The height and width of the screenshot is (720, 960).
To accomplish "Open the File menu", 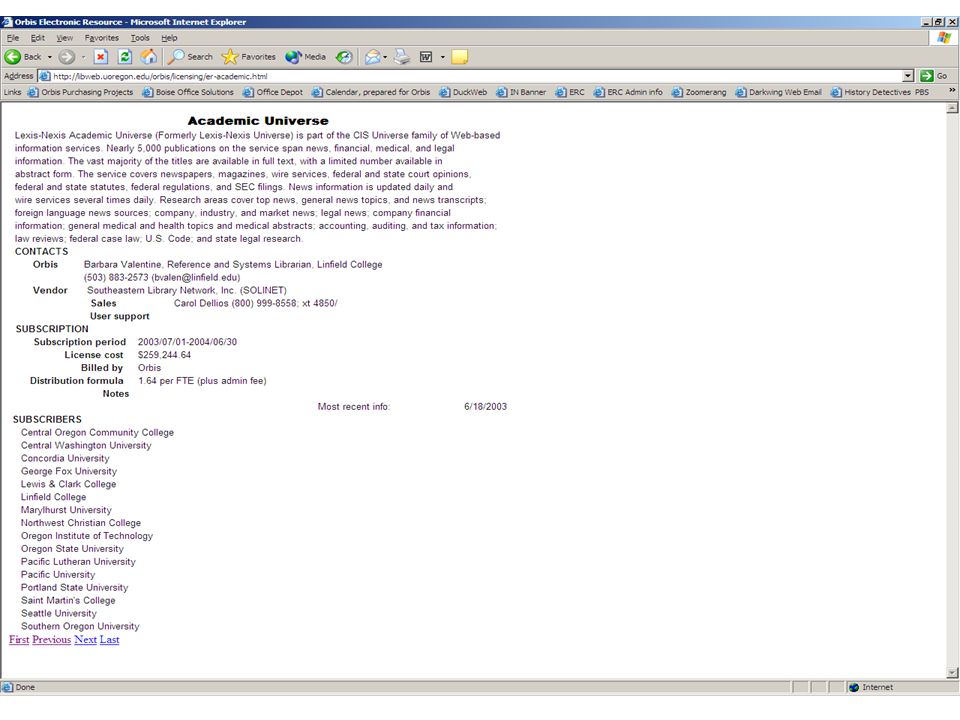I will 13,38.
